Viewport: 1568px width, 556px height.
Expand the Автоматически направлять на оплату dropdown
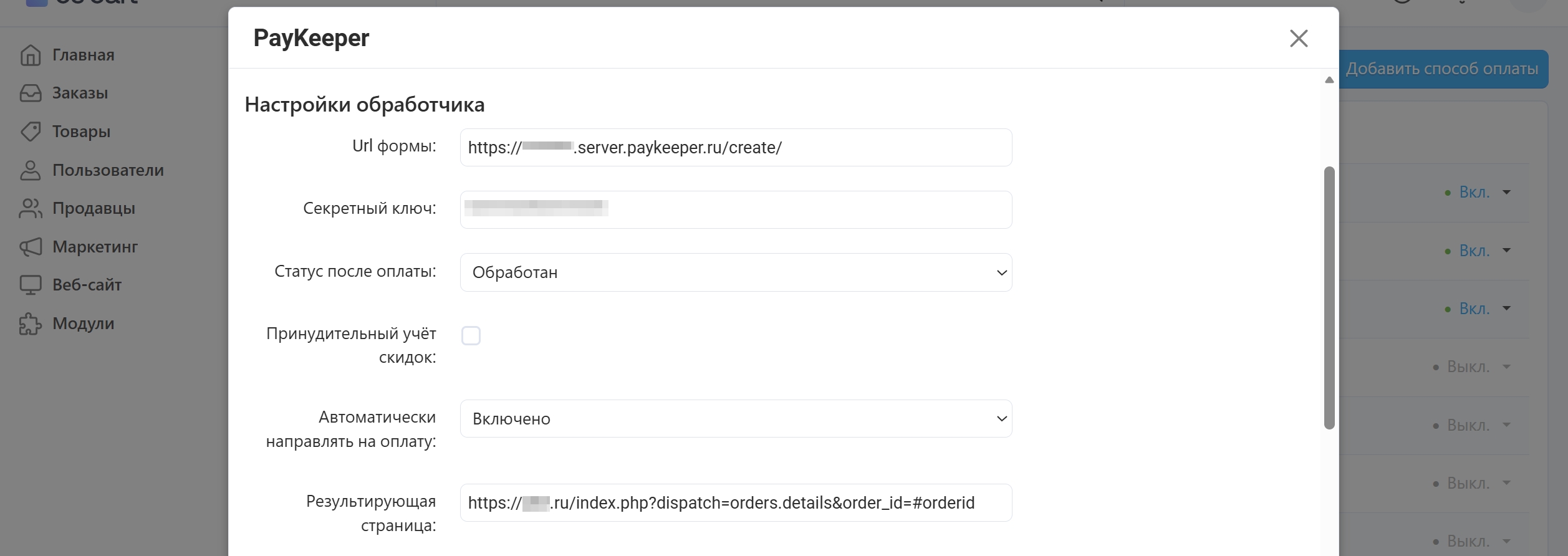coord(736,419)
